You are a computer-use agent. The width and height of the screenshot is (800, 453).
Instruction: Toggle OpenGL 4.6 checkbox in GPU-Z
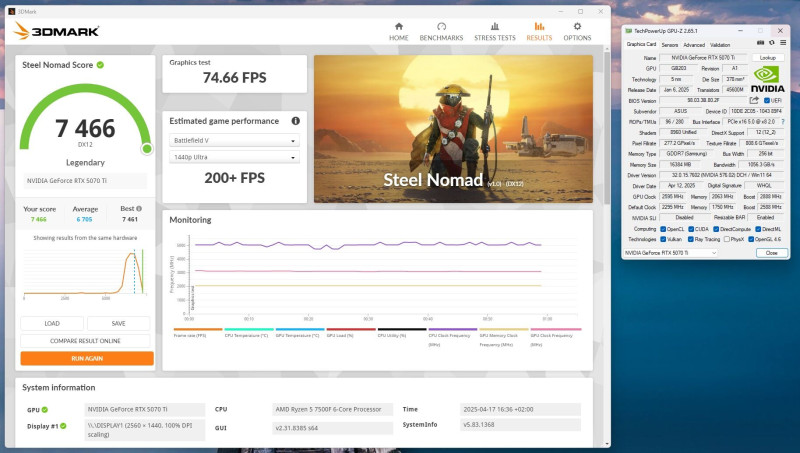(751, 239)
